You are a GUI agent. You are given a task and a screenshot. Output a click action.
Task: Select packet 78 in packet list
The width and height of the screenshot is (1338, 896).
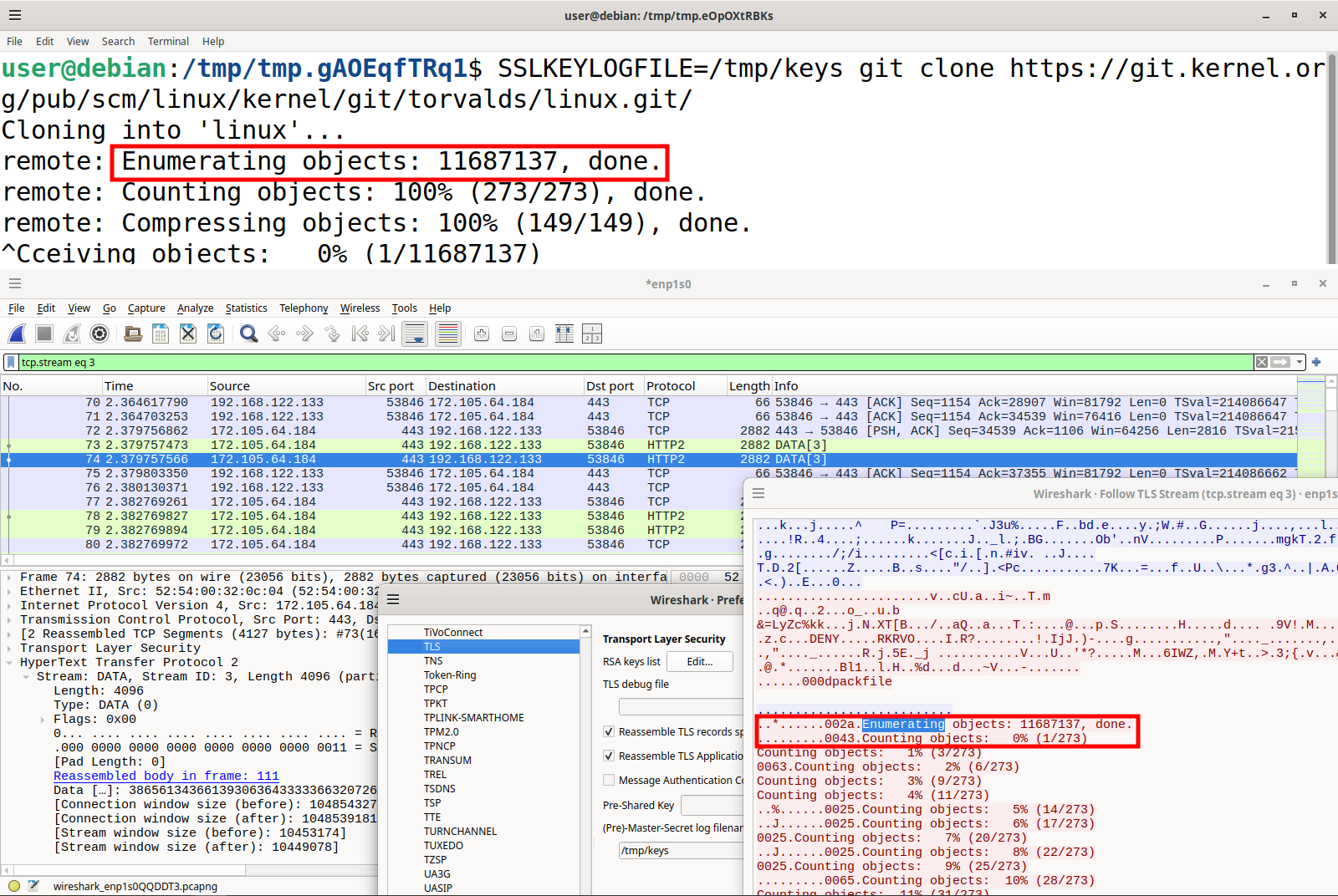pos(649,516)
